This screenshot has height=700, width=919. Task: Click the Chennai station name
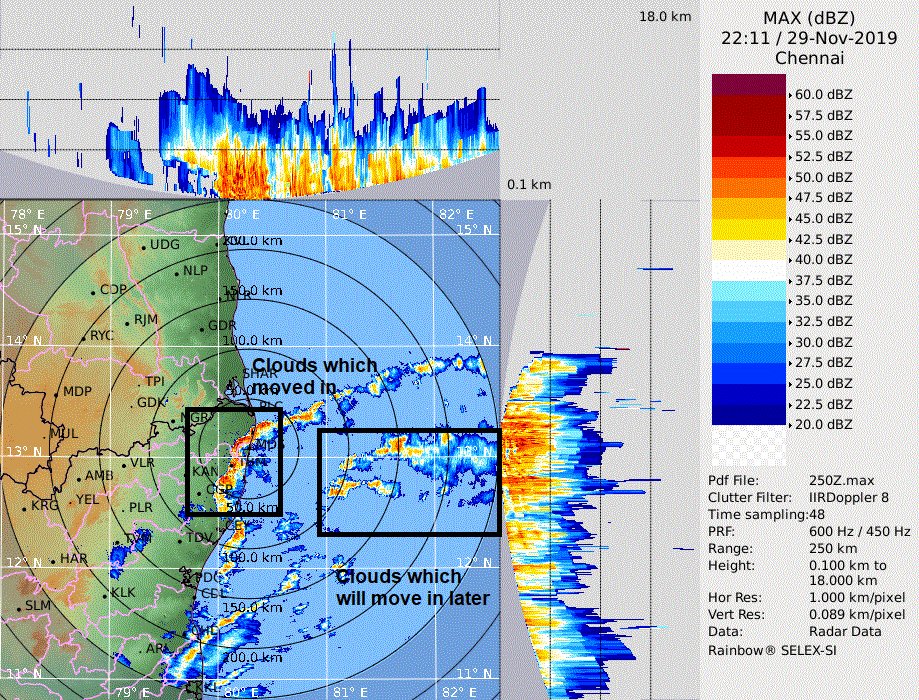(x=809, y=58)
